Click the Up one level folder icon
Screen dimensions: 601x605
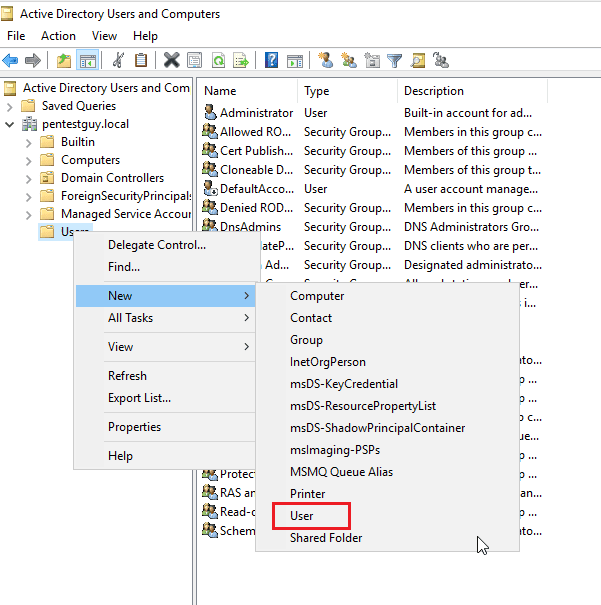(x=64, y=61)
